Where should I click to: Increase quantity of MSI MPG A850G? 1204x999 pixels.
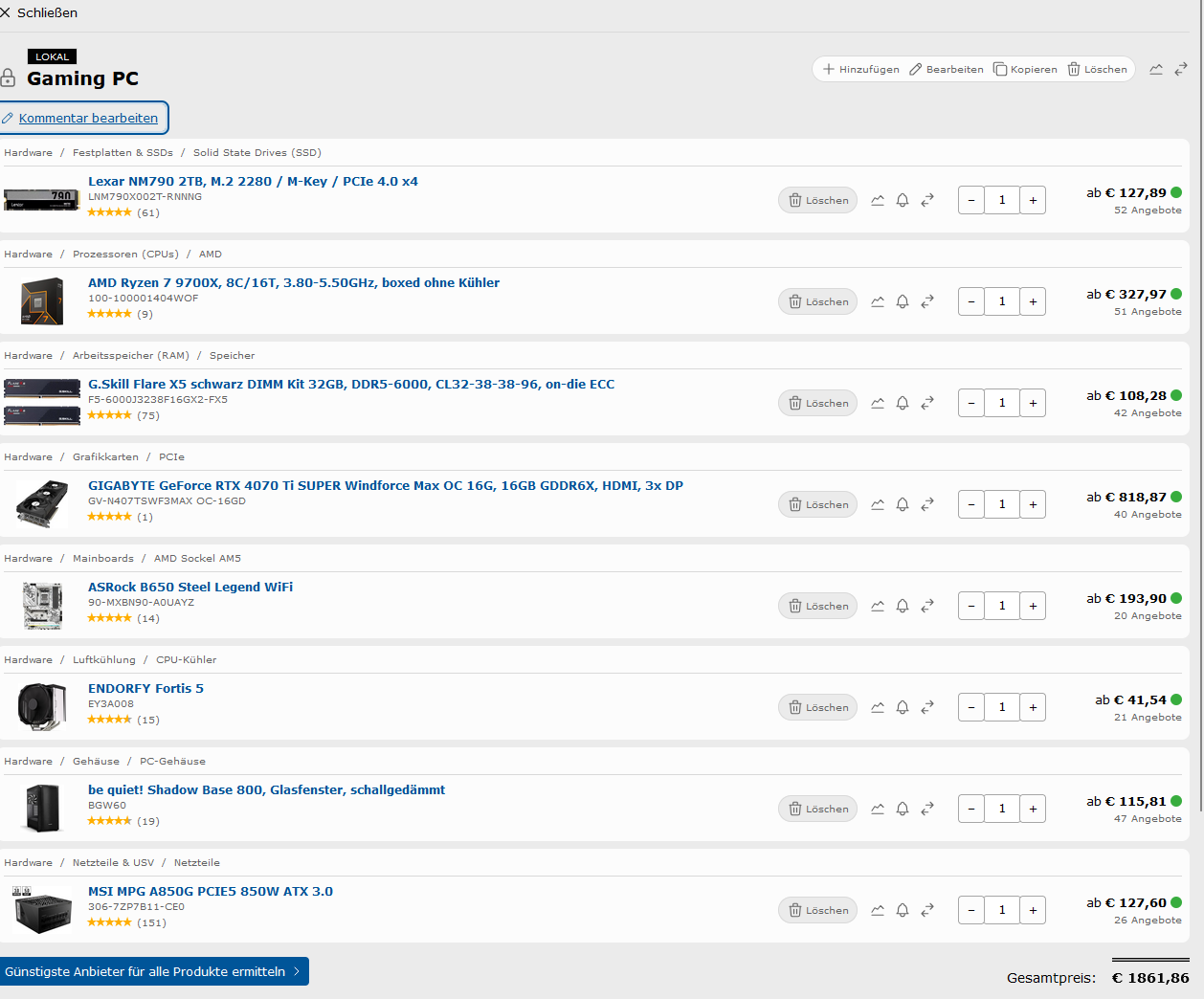(1033, 910)
